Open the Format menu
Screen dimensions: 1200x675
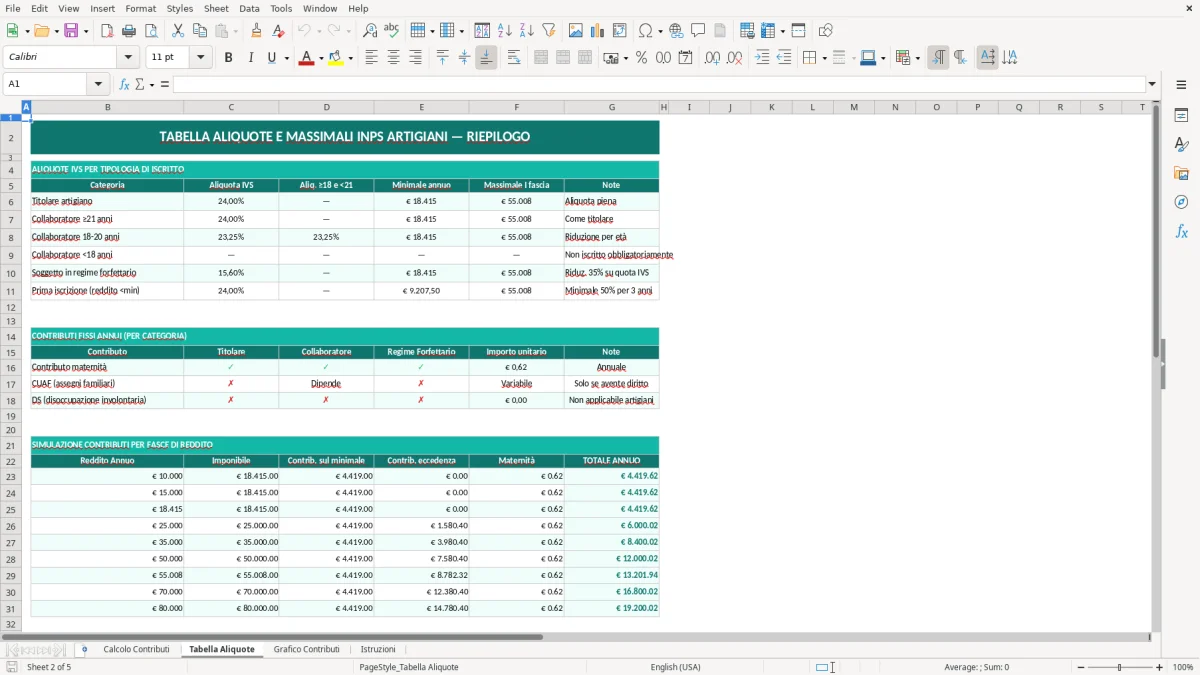point(140,8)
